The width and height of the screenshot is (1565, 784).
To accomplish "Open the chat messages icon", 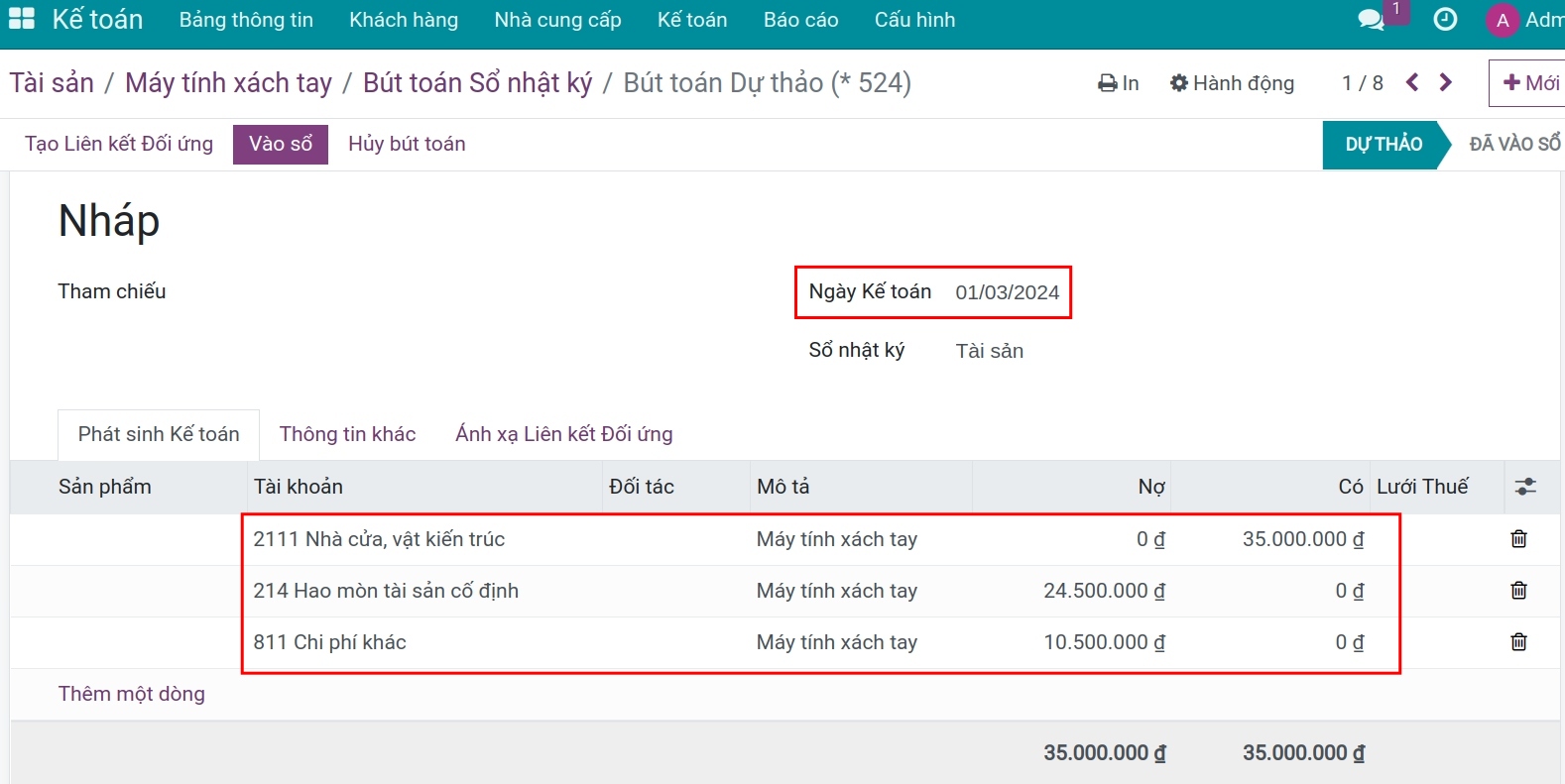I will coord(1371,20).
